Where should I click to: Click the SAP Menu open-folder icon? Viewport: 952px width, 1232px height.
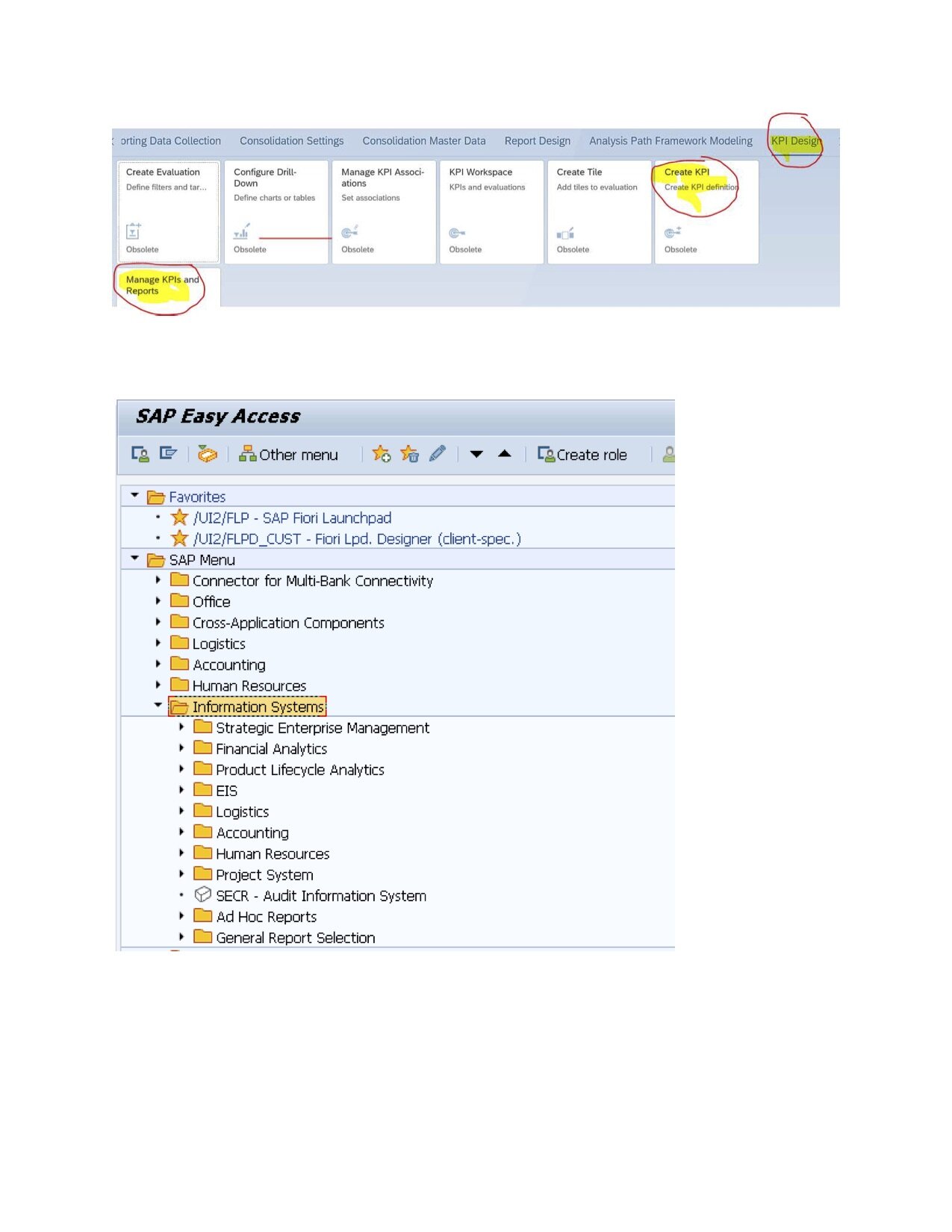click(156, 559)
